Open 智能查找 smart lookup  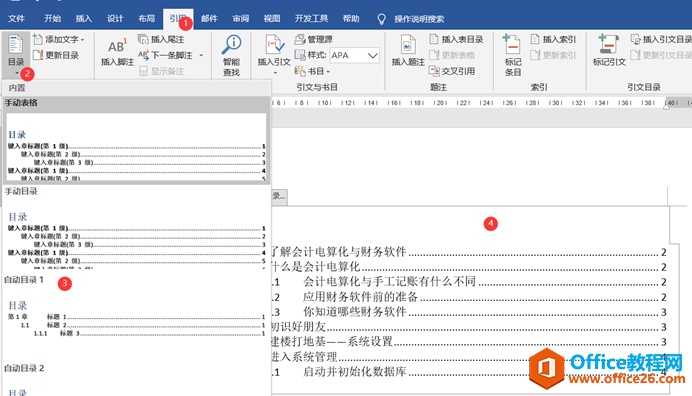(x=231, y=55)
